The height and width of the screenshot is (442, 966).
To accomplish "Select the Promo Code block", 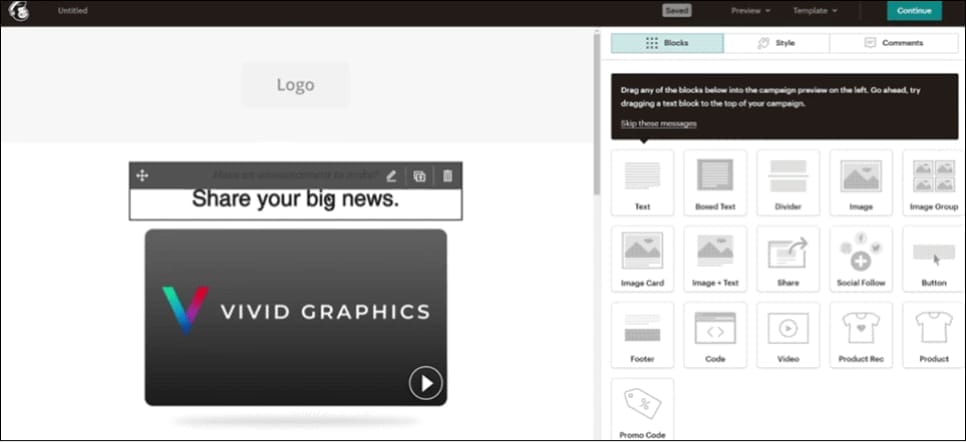I will pos(642,405).
